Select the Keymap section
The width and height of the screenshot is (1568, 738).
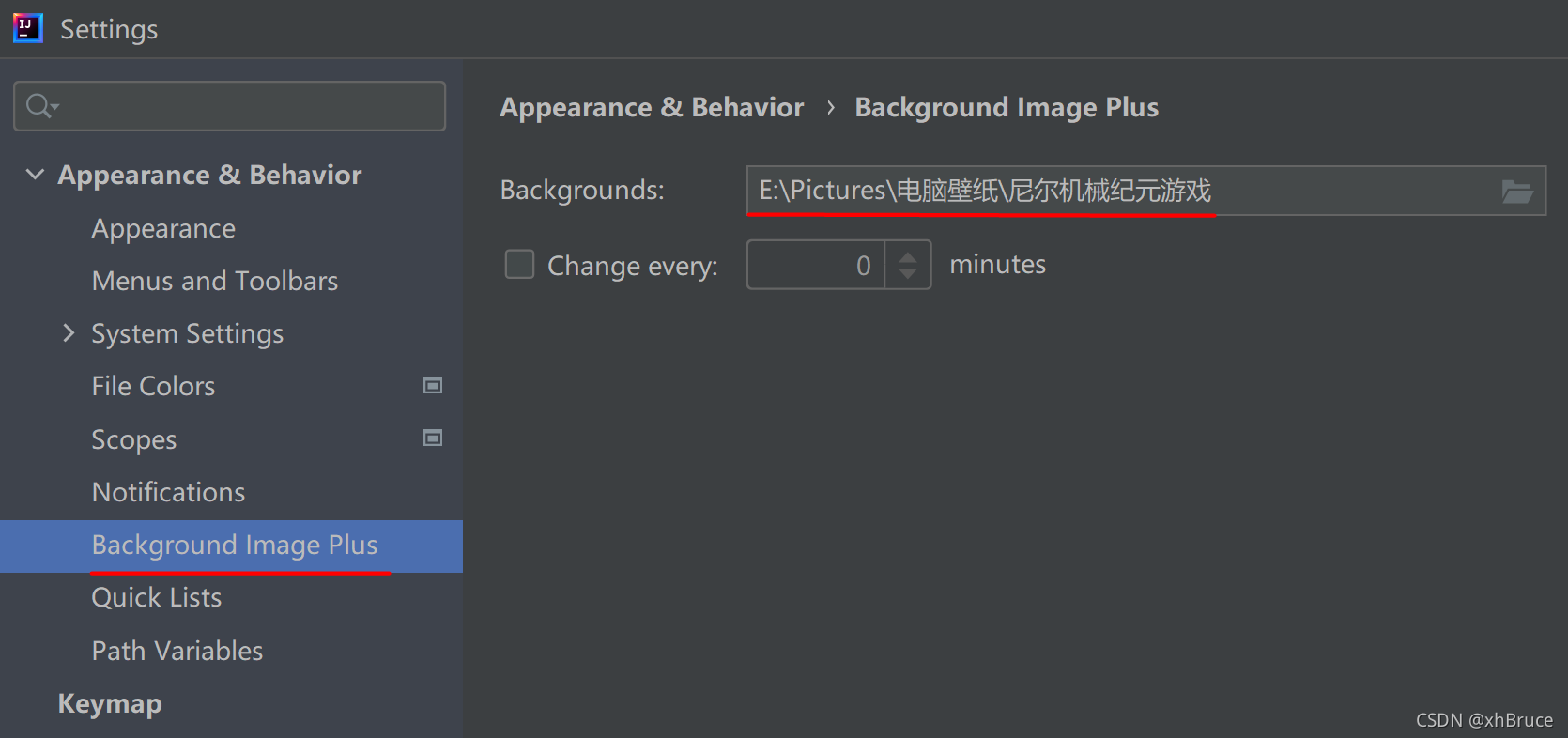coord(109,703)
